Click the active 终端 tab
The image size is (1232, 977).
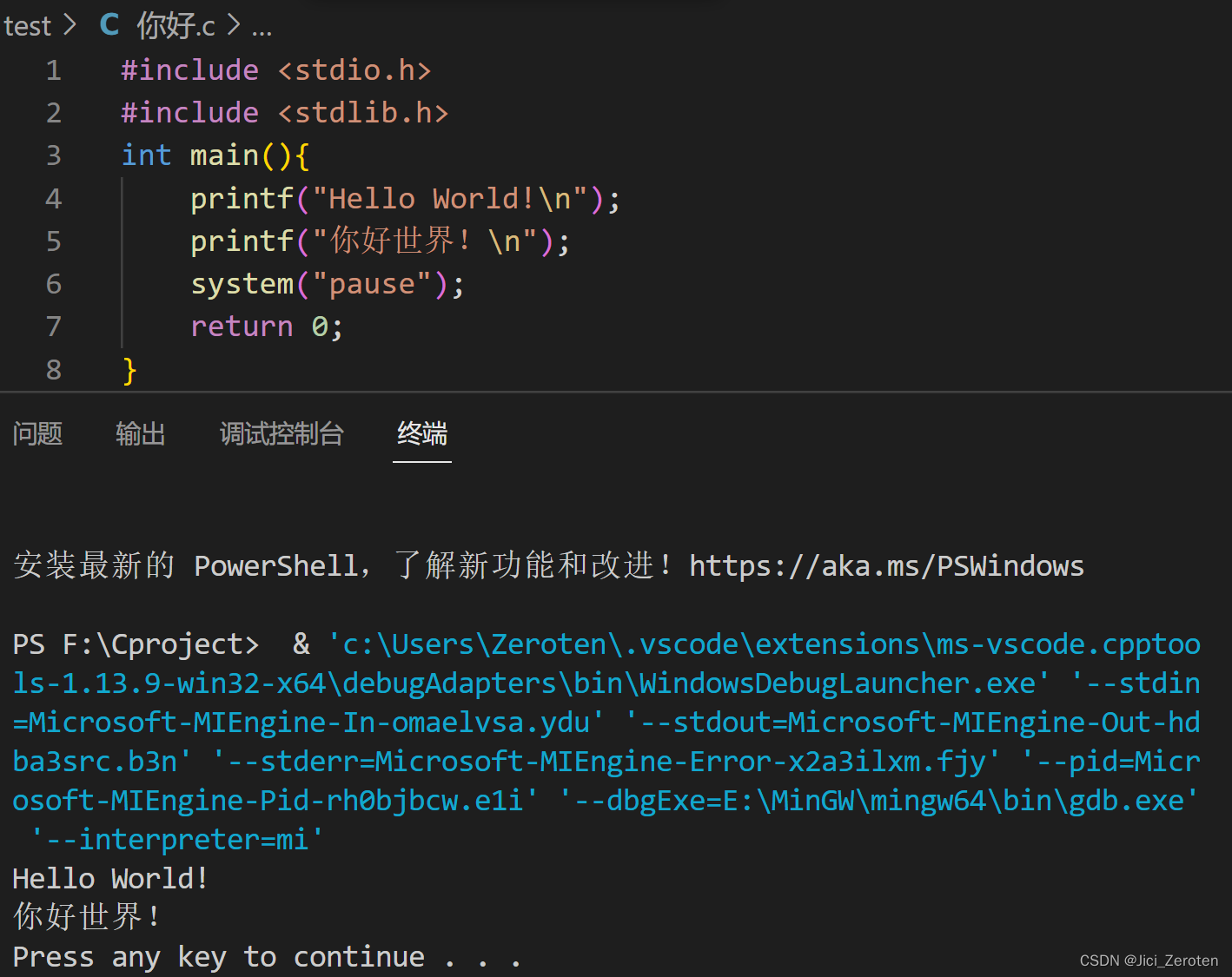pyautogui.click(x=421, y=434)
